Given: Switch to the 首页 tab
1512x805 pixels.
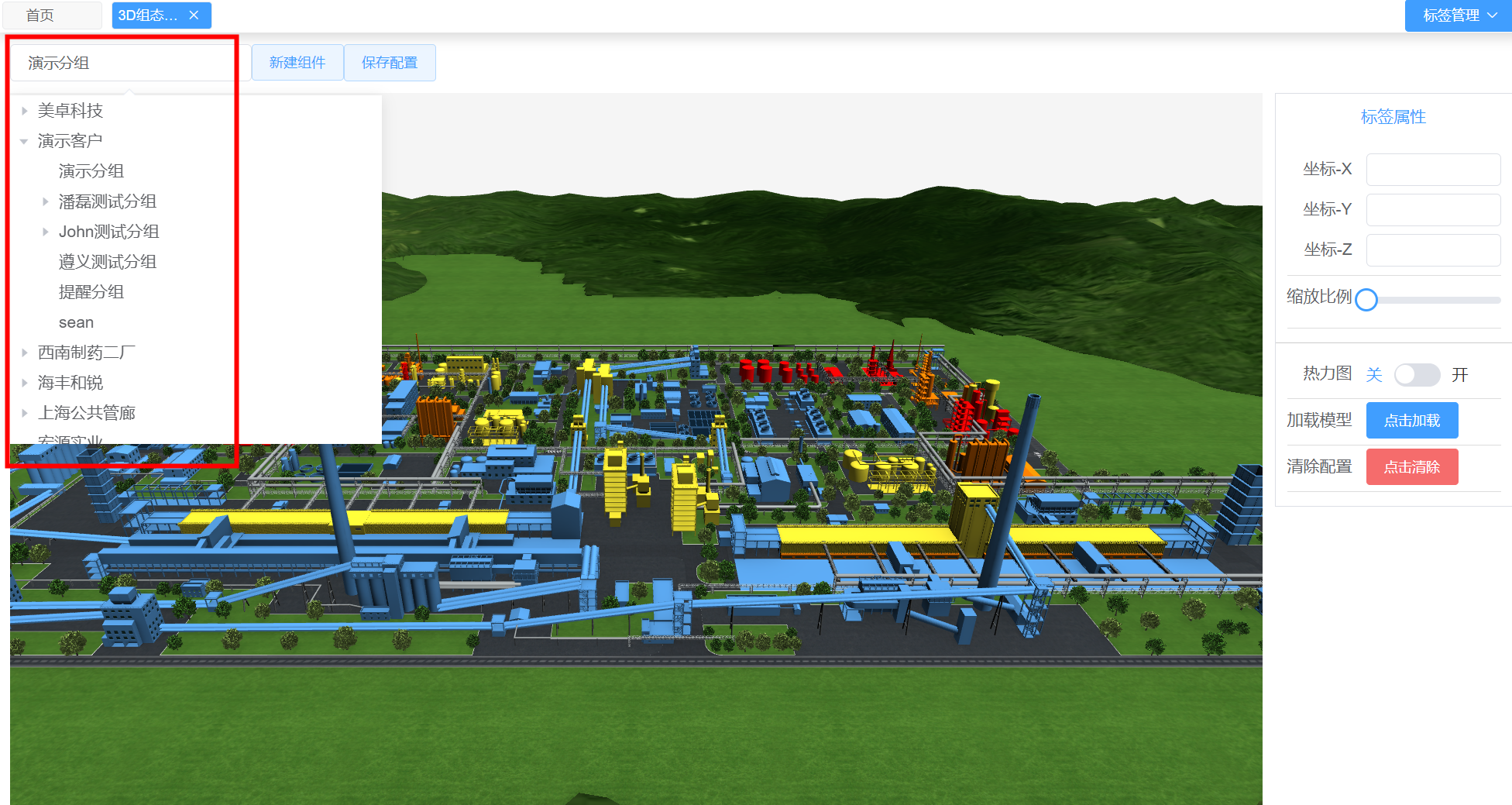Looking at the screenshot, I should (40, 15).
